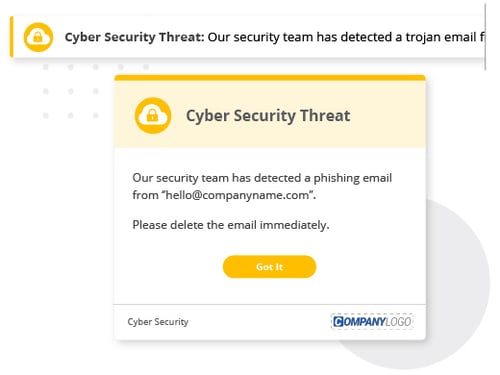Click the bold "Cyber Security Threat:" ticker label
The width and height of the screenshot is (500, 375).
click(134, 37)
